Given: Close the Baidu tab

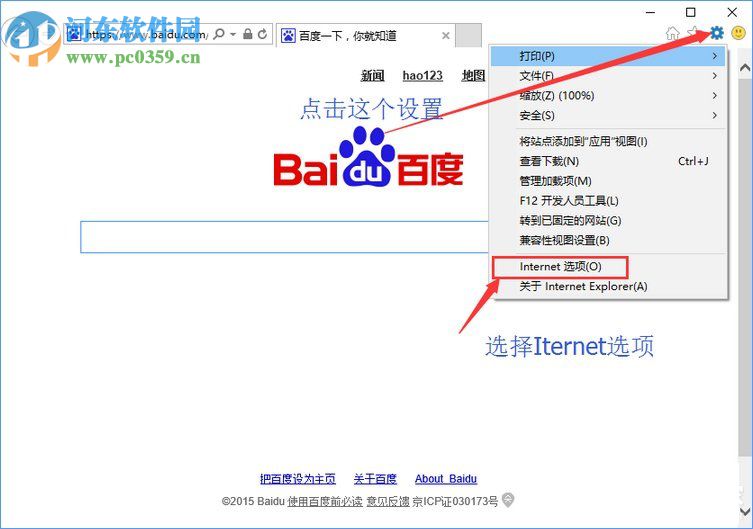Looking at the screenshot, I should point(446,36).
